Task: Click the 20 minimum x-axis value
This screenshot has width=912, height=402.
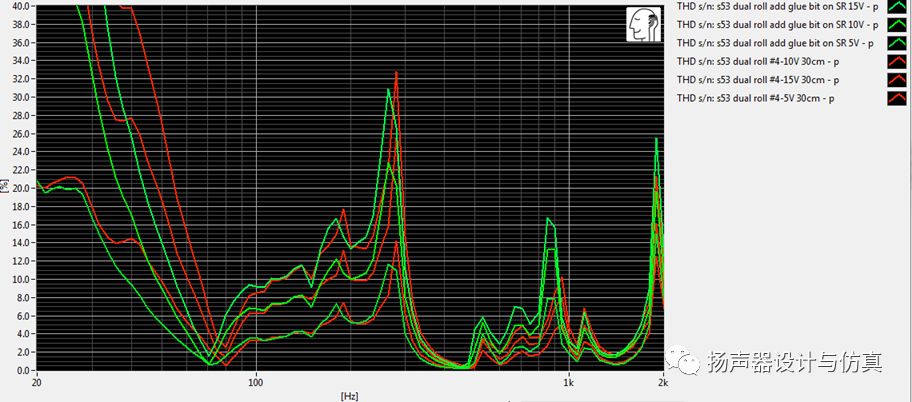Action: pos(37,383)
